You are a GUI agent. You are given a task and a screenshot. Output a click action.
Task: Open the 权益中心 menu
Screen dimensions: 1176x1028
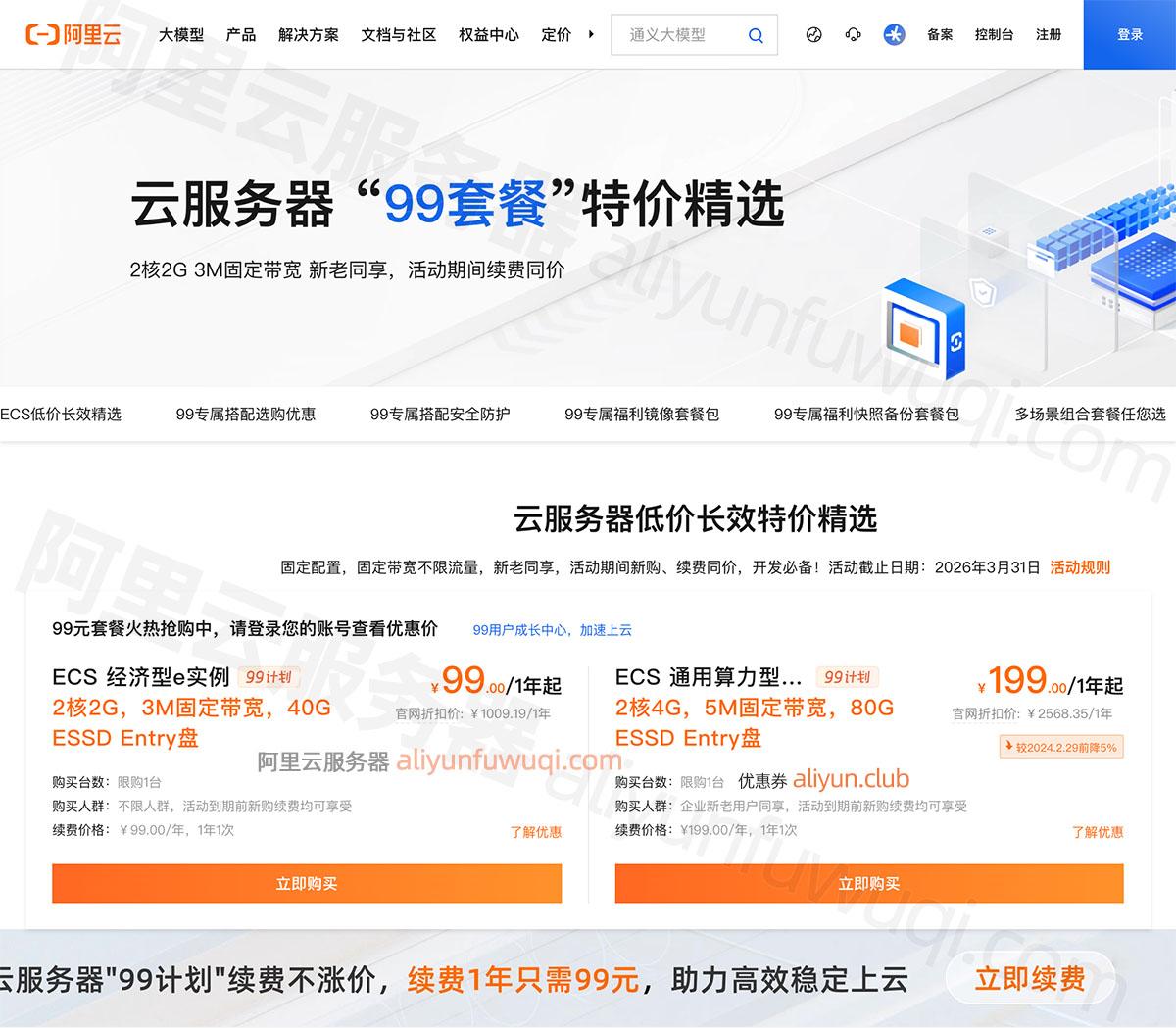(489, 34)
